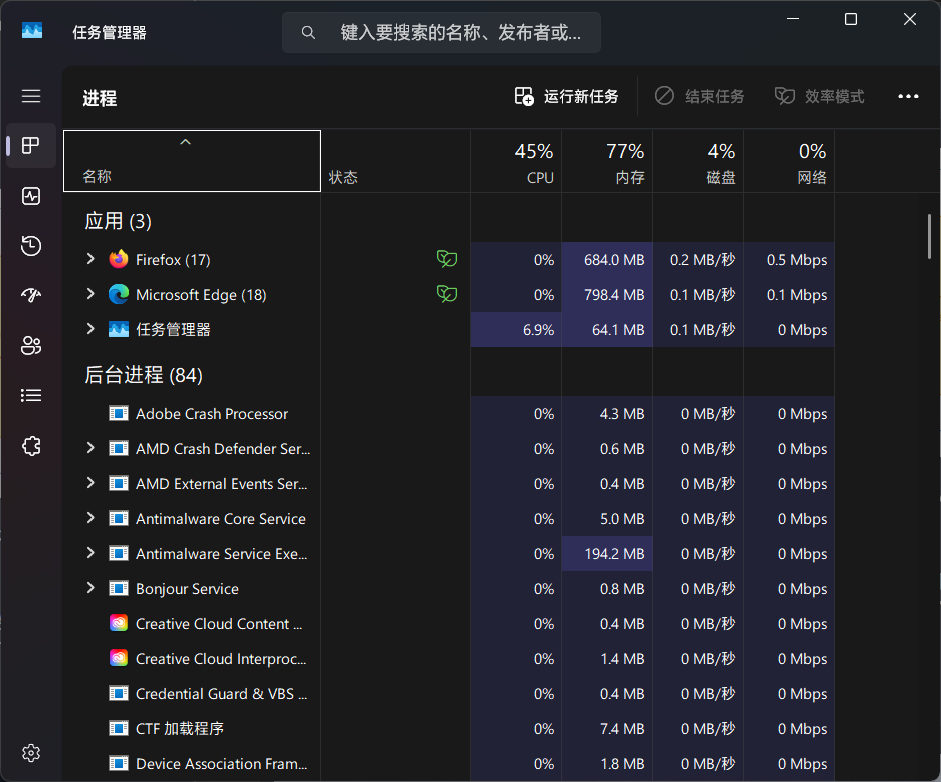Expand Antimalware Core Service entry
The height and width of the screenshot is (782, 941).
coord(90,518)
